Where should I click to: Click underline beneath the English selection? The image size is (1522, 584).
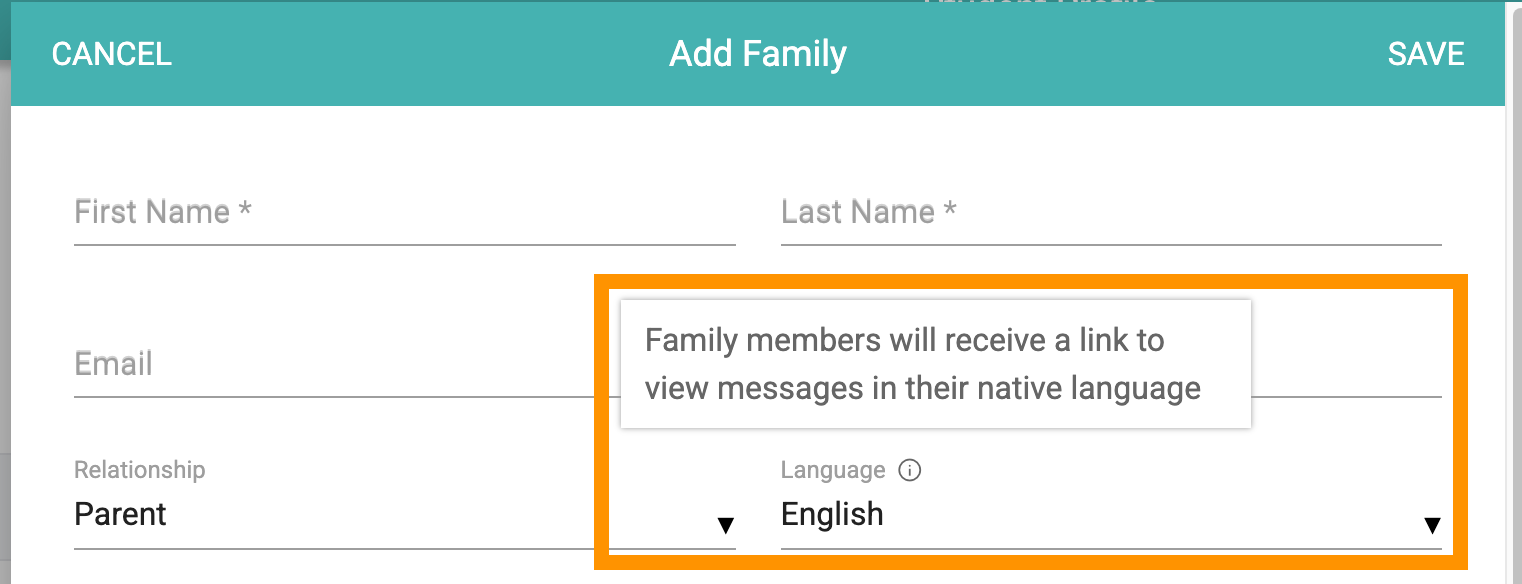pyautogui.click(x=1111, y=548)
